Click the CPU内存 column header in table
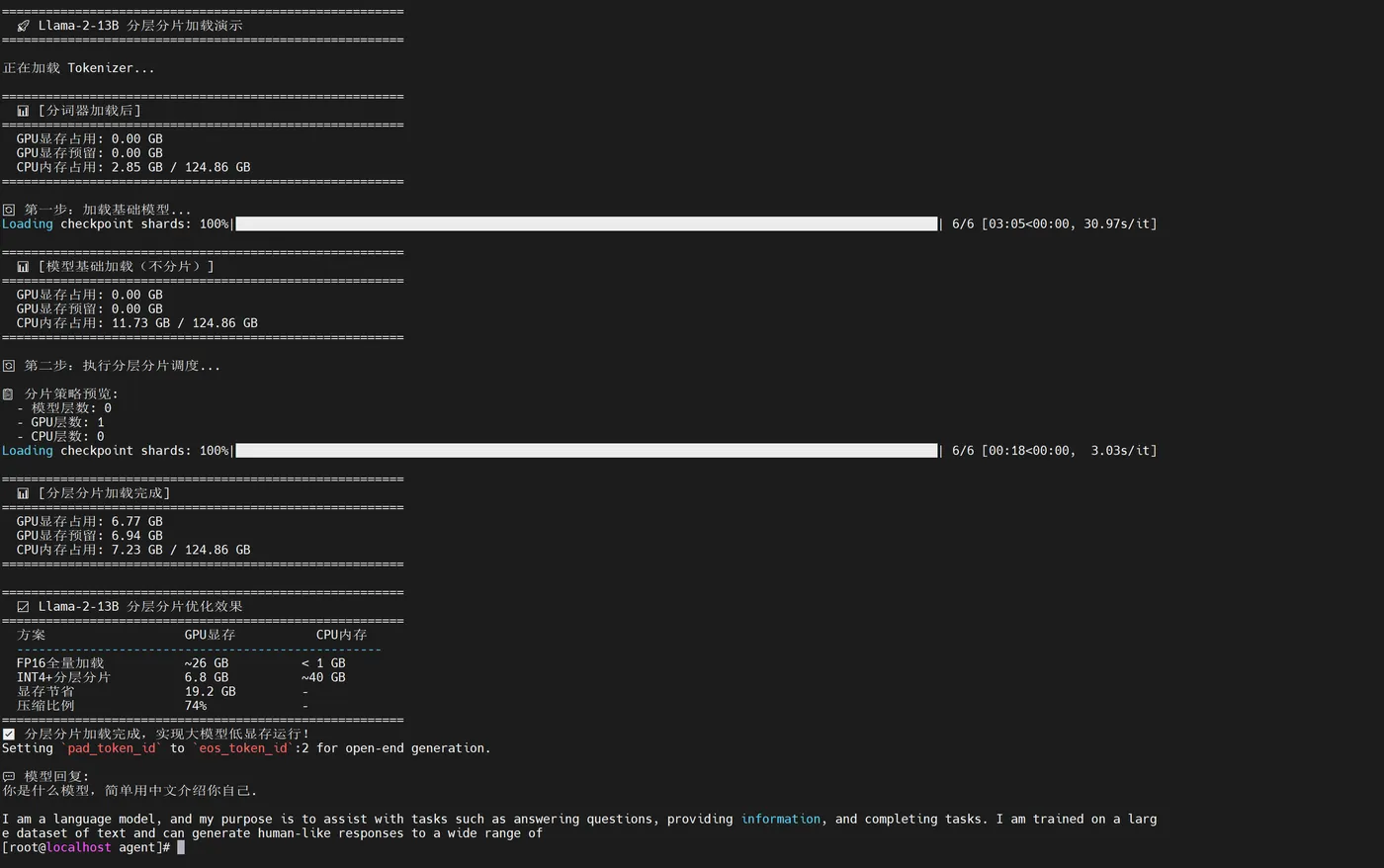Image resolution: width=1384 pixels, height=868 pixels. pyautogui.click(x=341, y=635)
